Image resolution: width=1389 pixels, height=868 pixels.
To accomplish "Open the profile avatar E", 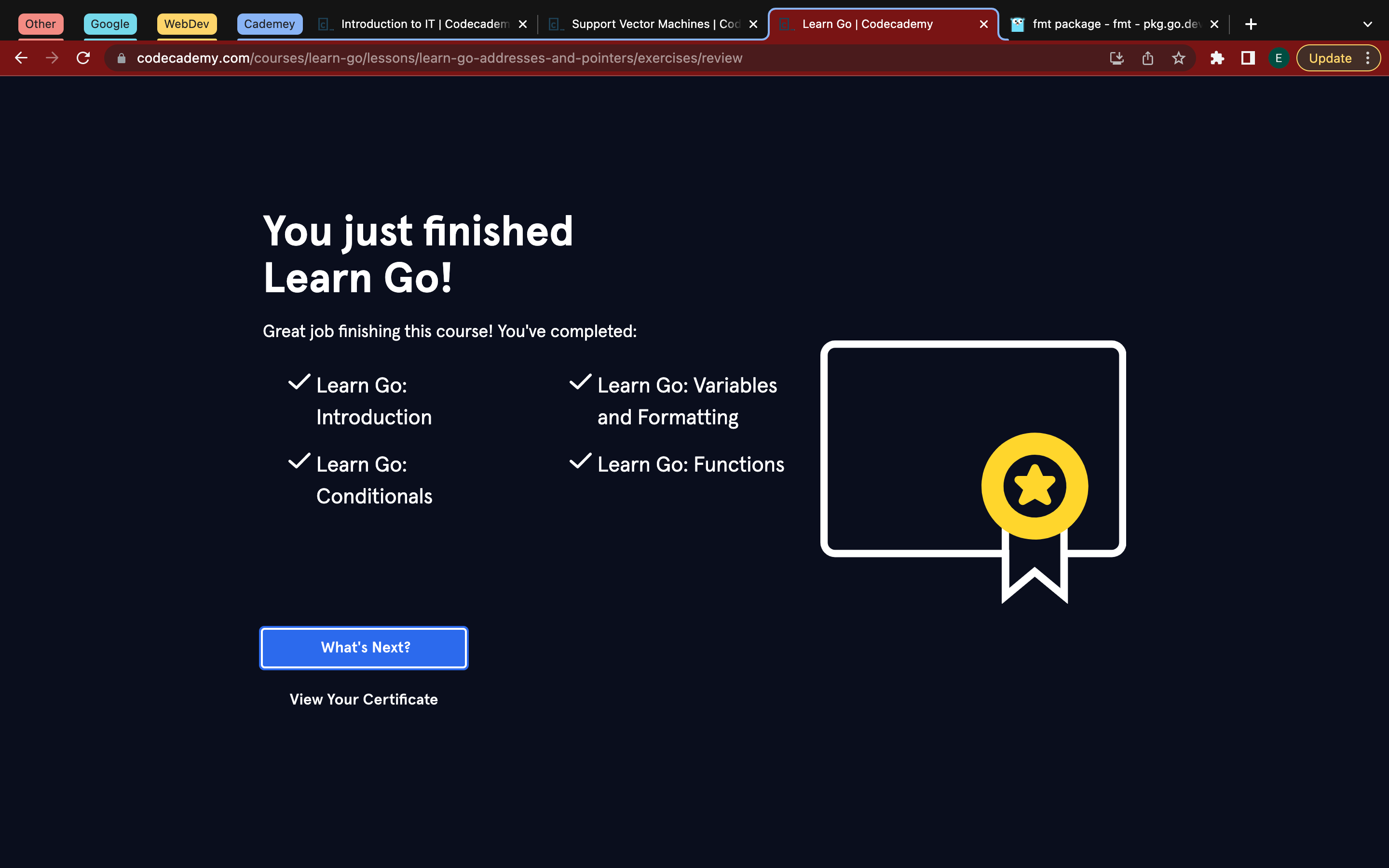I will pos(1279,58).
